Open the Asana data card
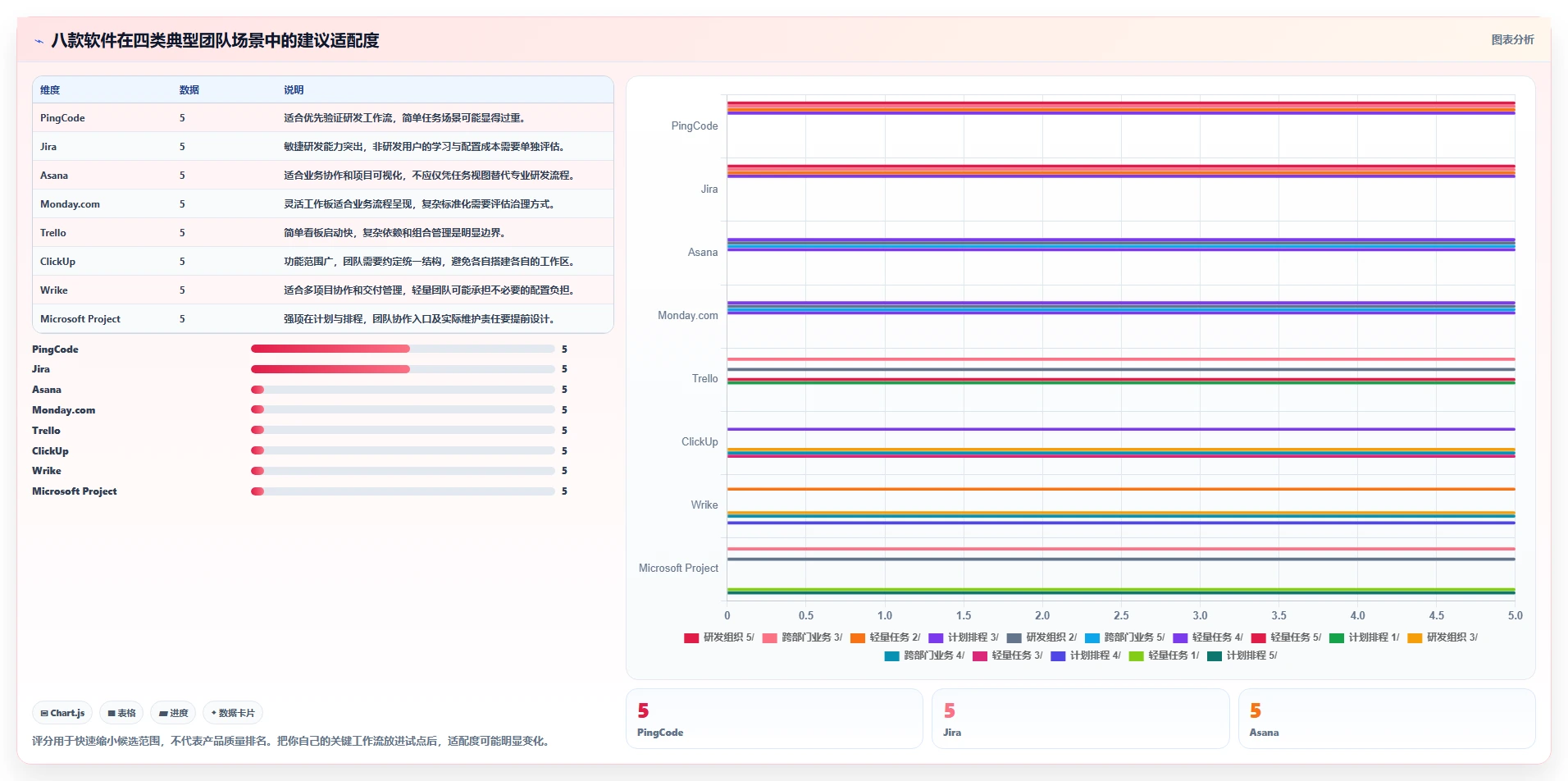This screenshot has height=781, width=1568. pos(1387,719)
